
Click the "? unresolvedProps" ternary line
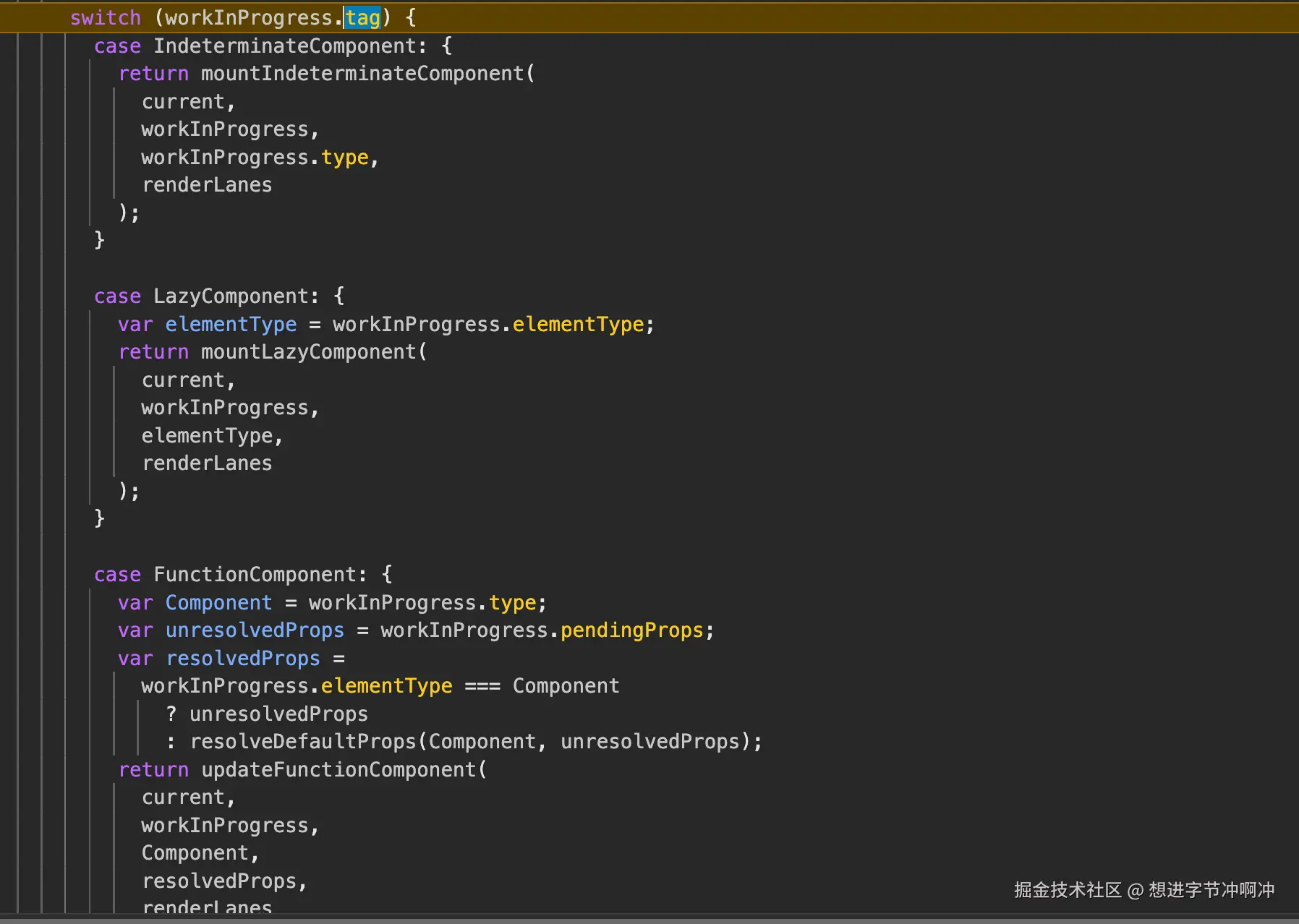pyautogui.click(x=267, y=714)
